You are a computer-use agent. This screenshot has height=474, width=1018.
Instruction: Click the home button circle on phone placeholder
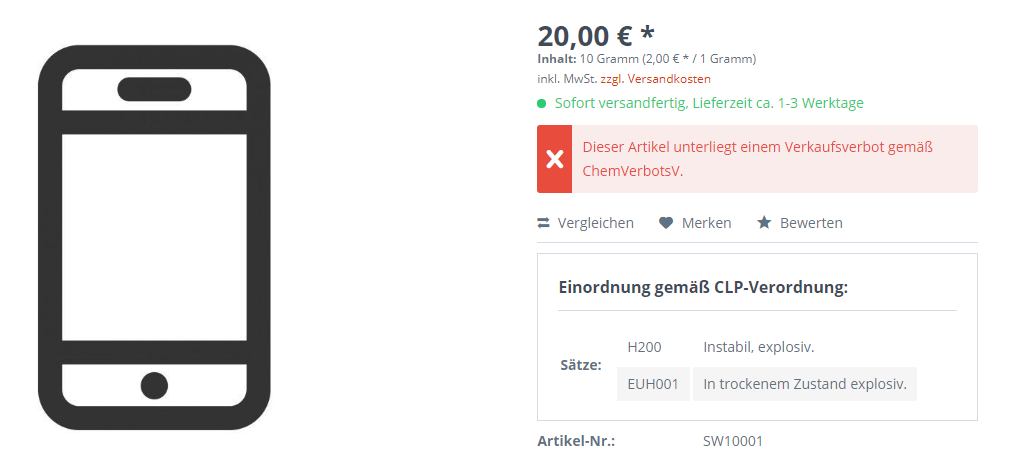(x=155, y=386)
